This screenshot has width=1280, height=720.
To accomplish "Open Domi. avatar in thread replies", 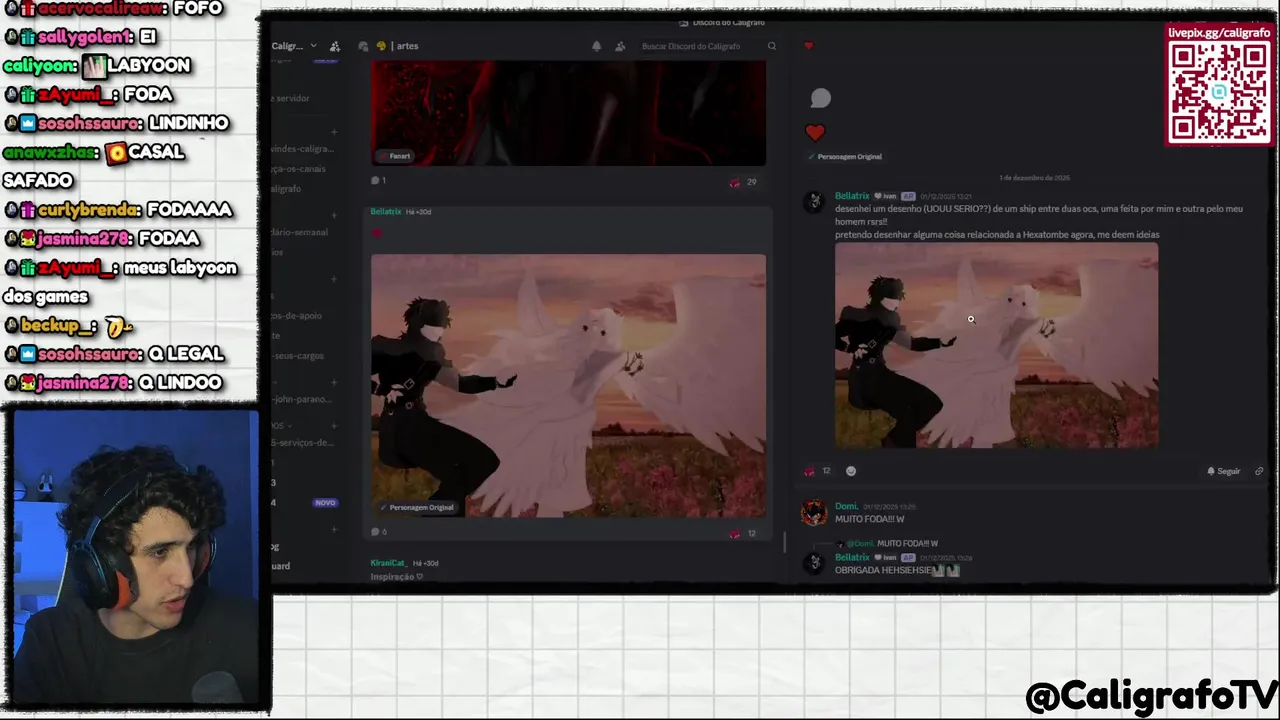I will coord(814,513).
